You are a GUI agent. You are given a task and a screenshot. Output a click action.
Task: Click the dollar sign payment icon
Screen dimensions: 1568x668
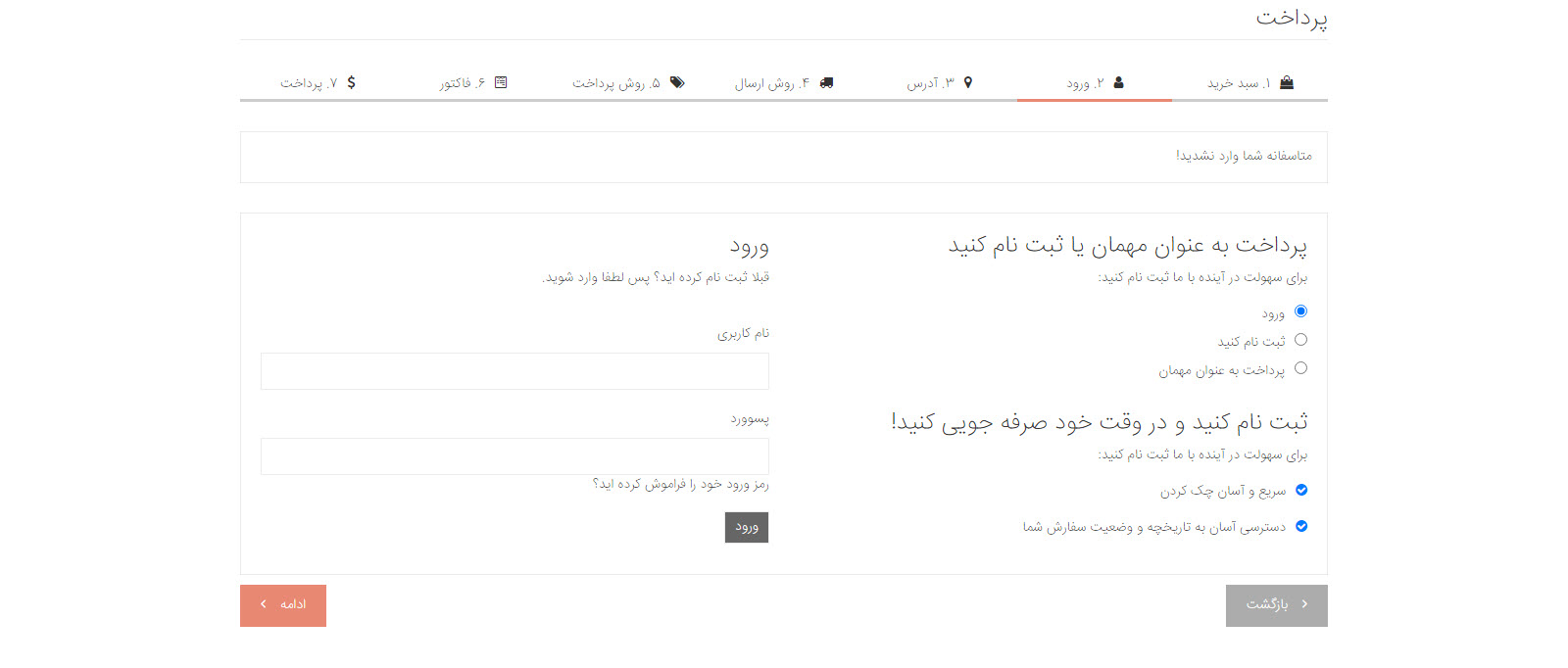[x=351, y=83]
